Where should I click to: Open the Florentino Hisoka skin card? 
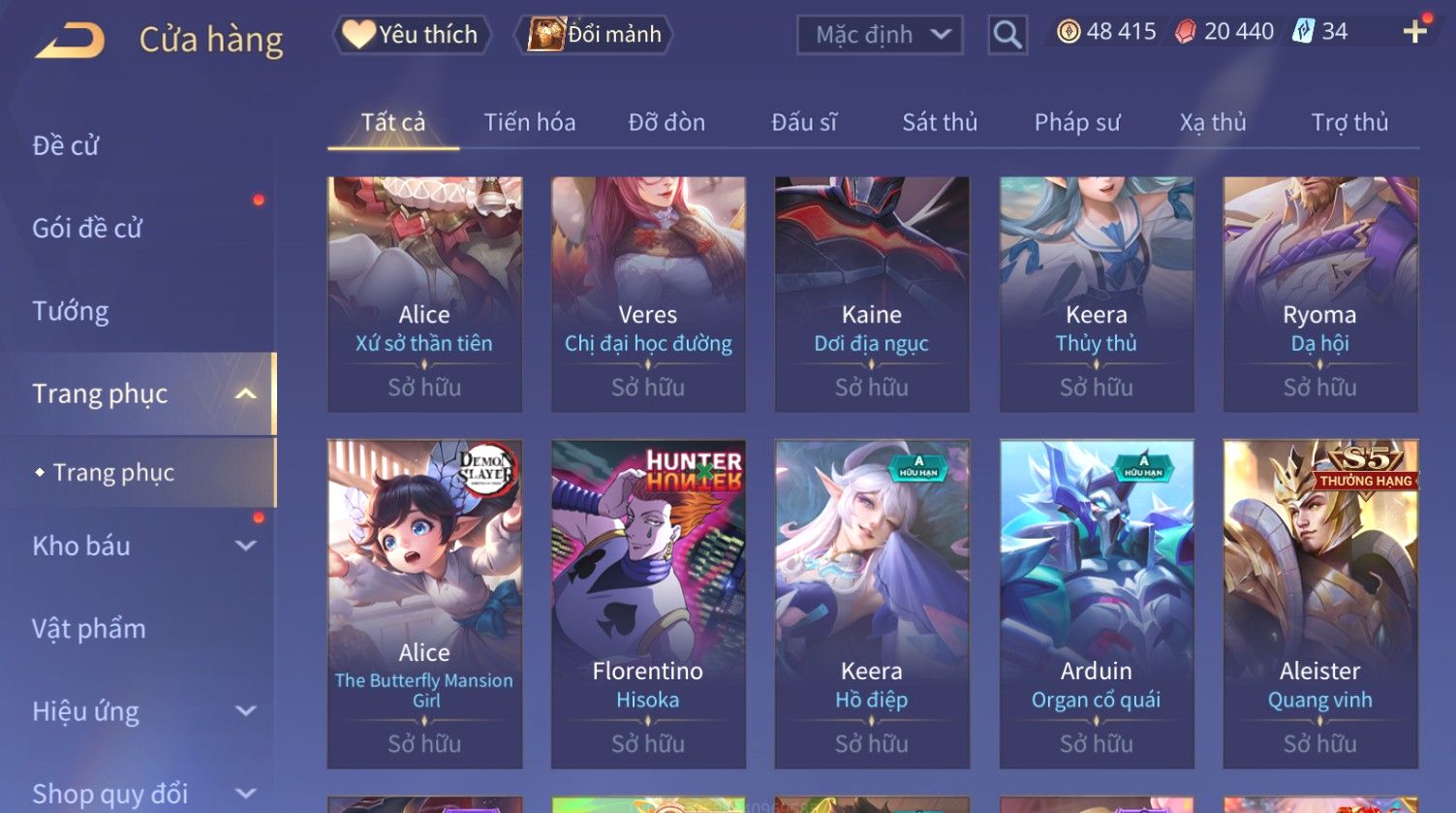pyautogui.click(x=648, y=605)
